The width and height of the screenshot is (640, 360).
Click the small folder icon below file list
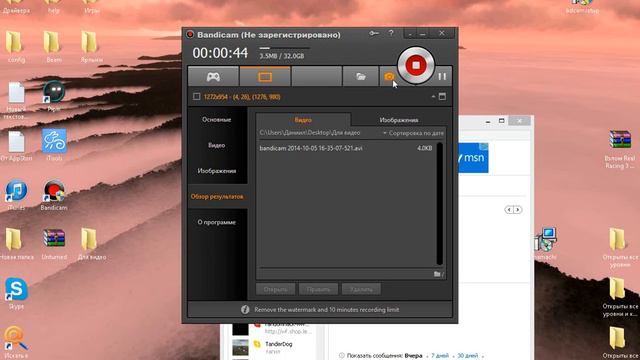tap(438, 274)
